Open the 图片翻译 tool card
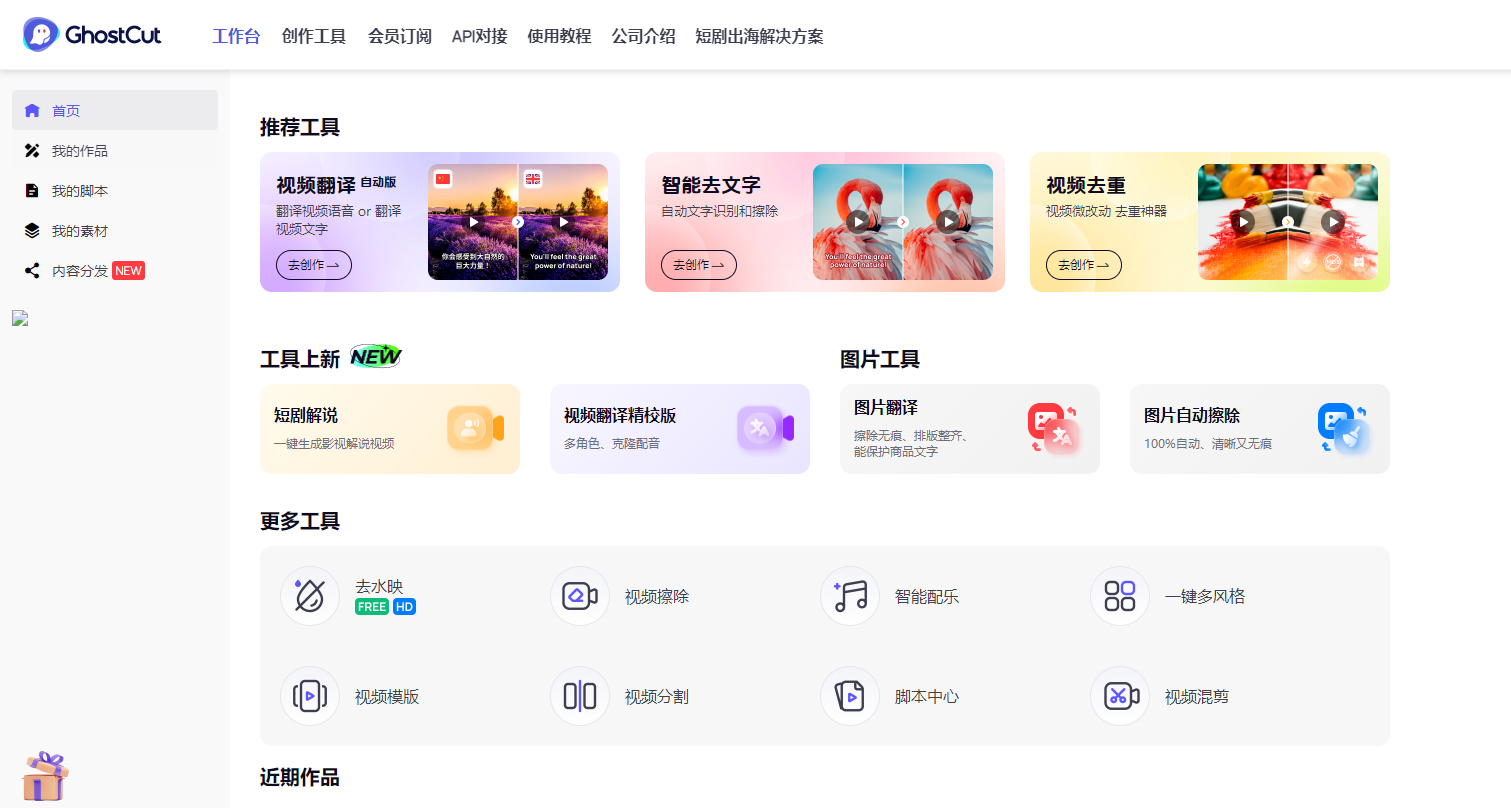 970,429
